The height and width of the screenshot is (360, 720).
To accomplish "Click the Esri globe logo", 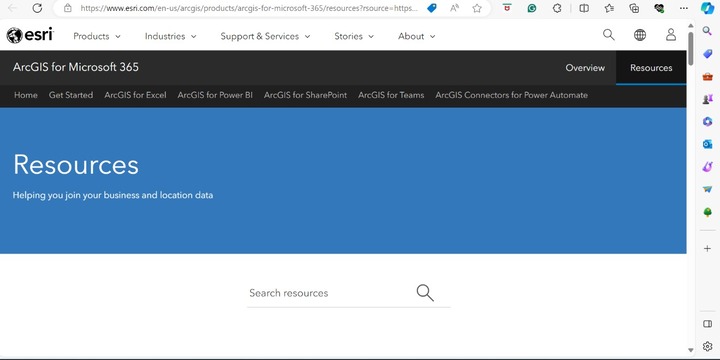I will 30,35.
